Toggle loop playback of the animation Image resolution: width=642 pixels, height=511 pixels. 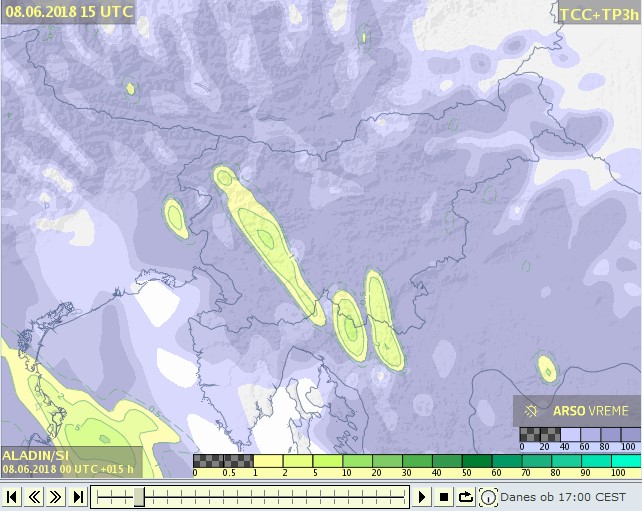pyautogui.click(x=466, y=497)
